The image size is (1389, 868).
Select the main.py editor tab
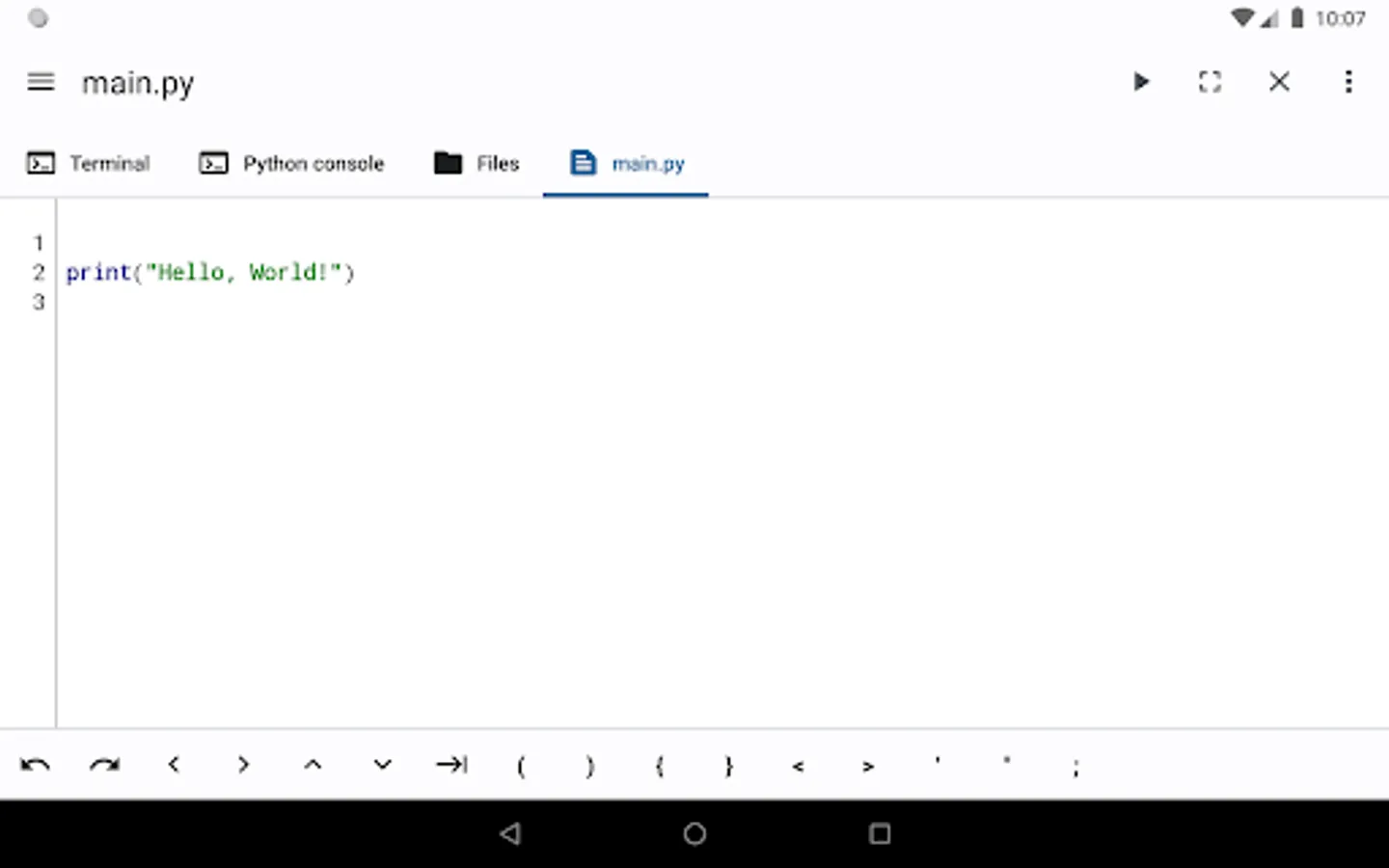tap(626, 163)
